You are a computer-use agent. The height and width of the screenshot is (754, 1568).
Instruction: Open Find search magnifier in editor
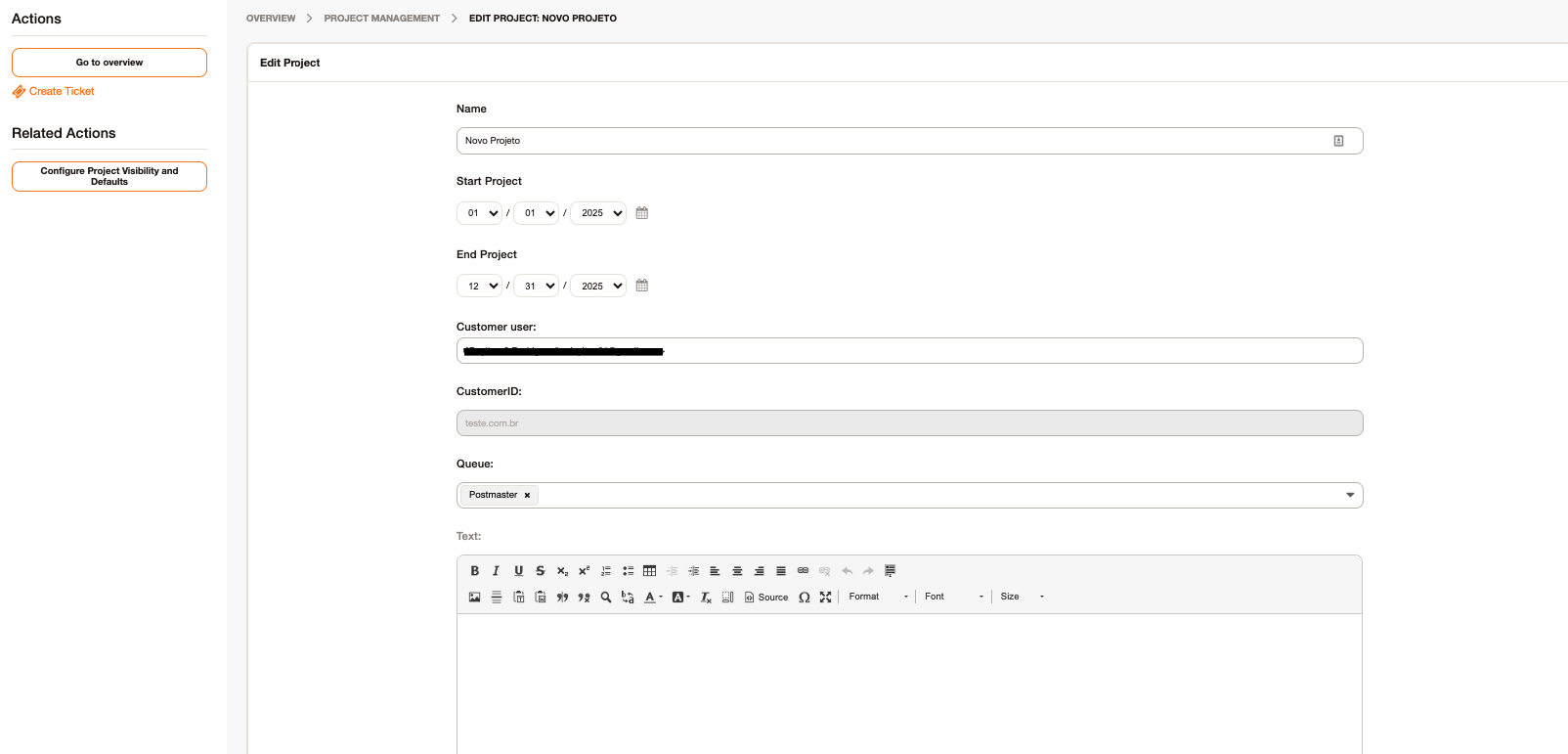(606, 597)
